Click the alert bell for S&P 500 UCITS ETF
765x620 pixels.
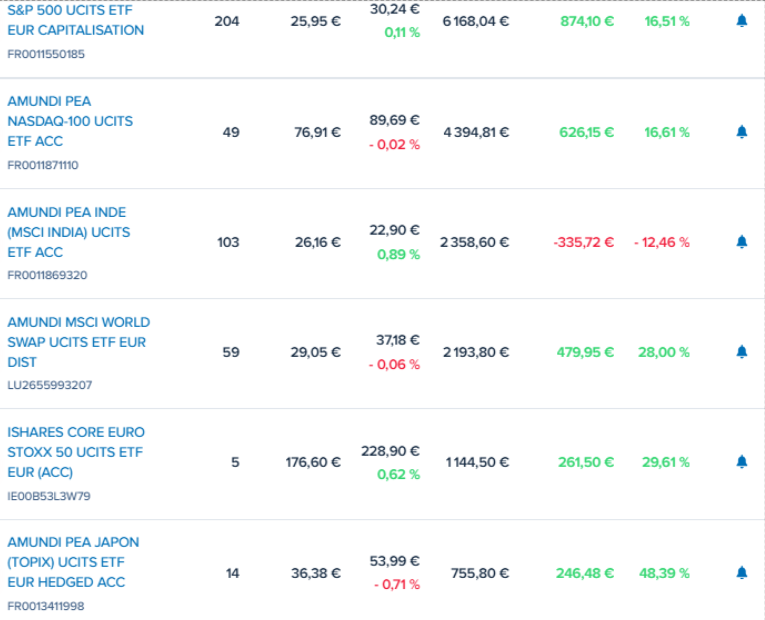coord(742,21)
